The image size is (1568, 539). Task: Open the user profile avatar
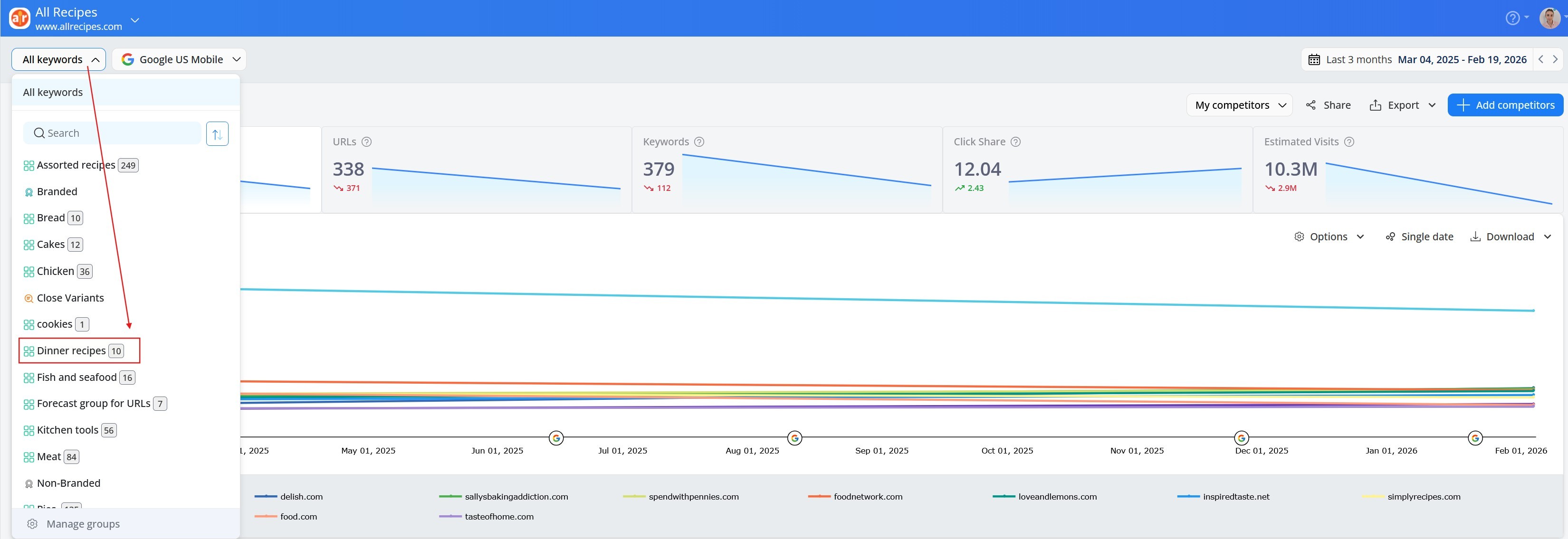1549,18
